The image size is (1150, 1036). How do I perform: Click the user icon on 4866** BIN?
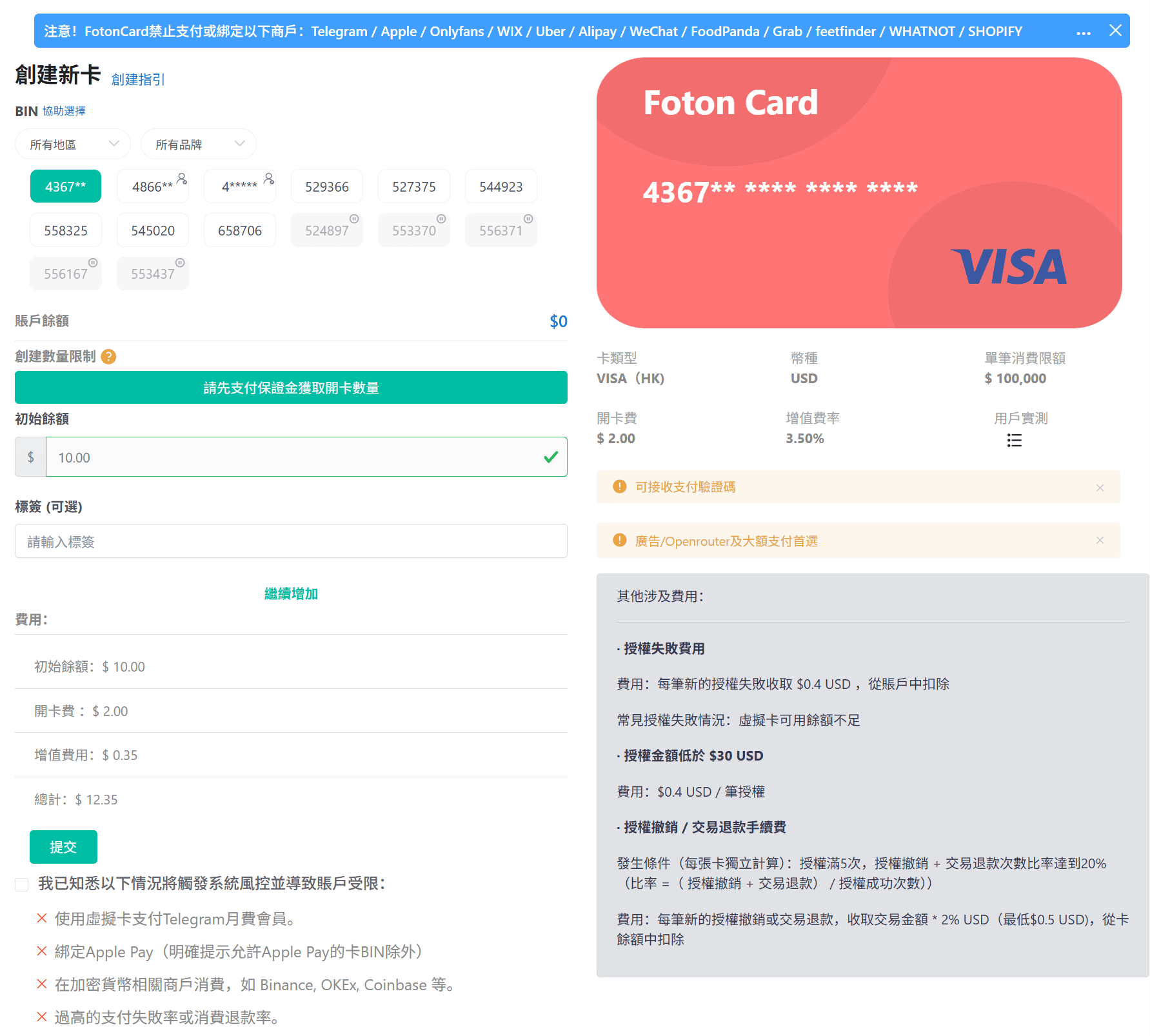tap(182, 178)
